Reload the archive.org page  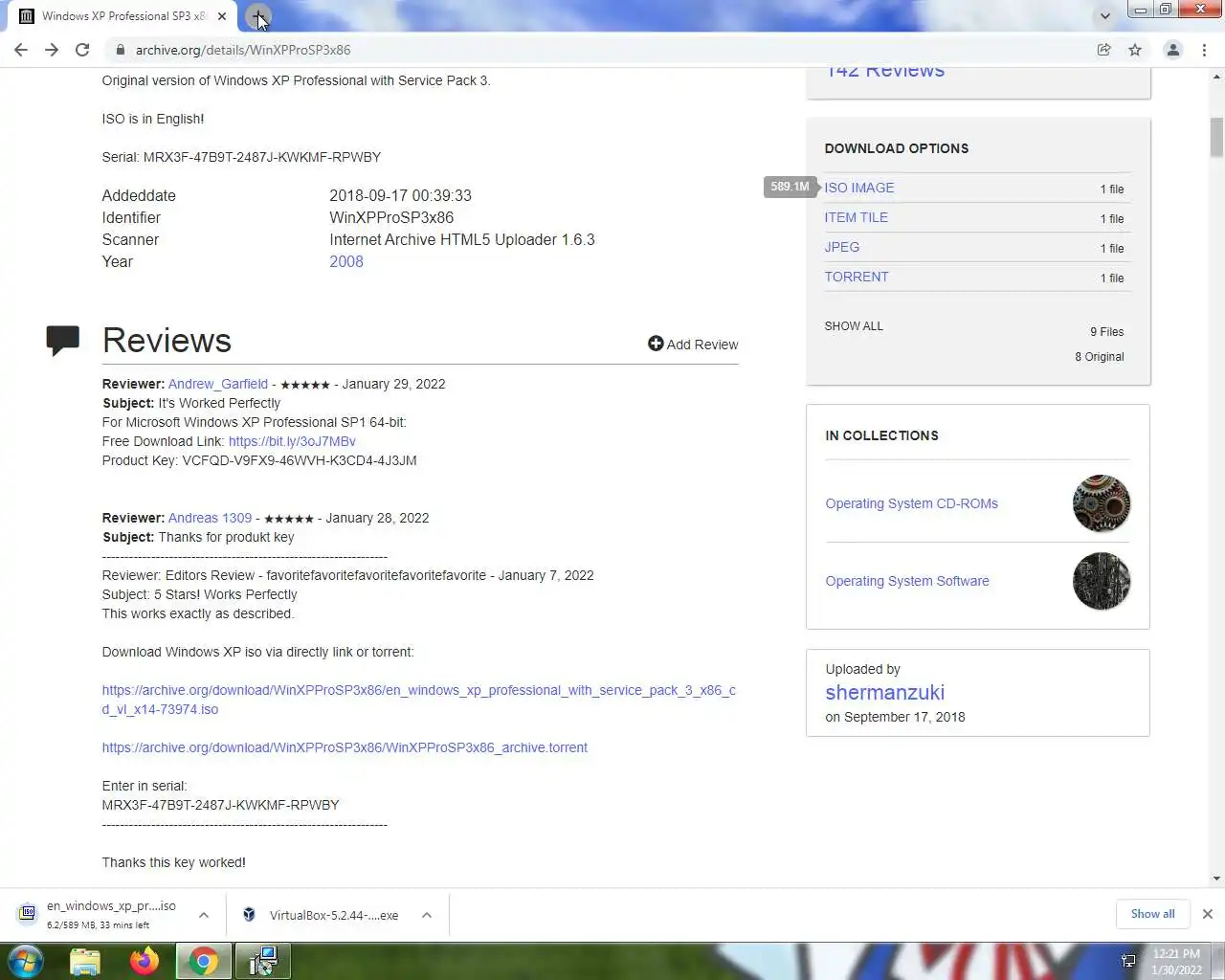click(x=82, y=50)
